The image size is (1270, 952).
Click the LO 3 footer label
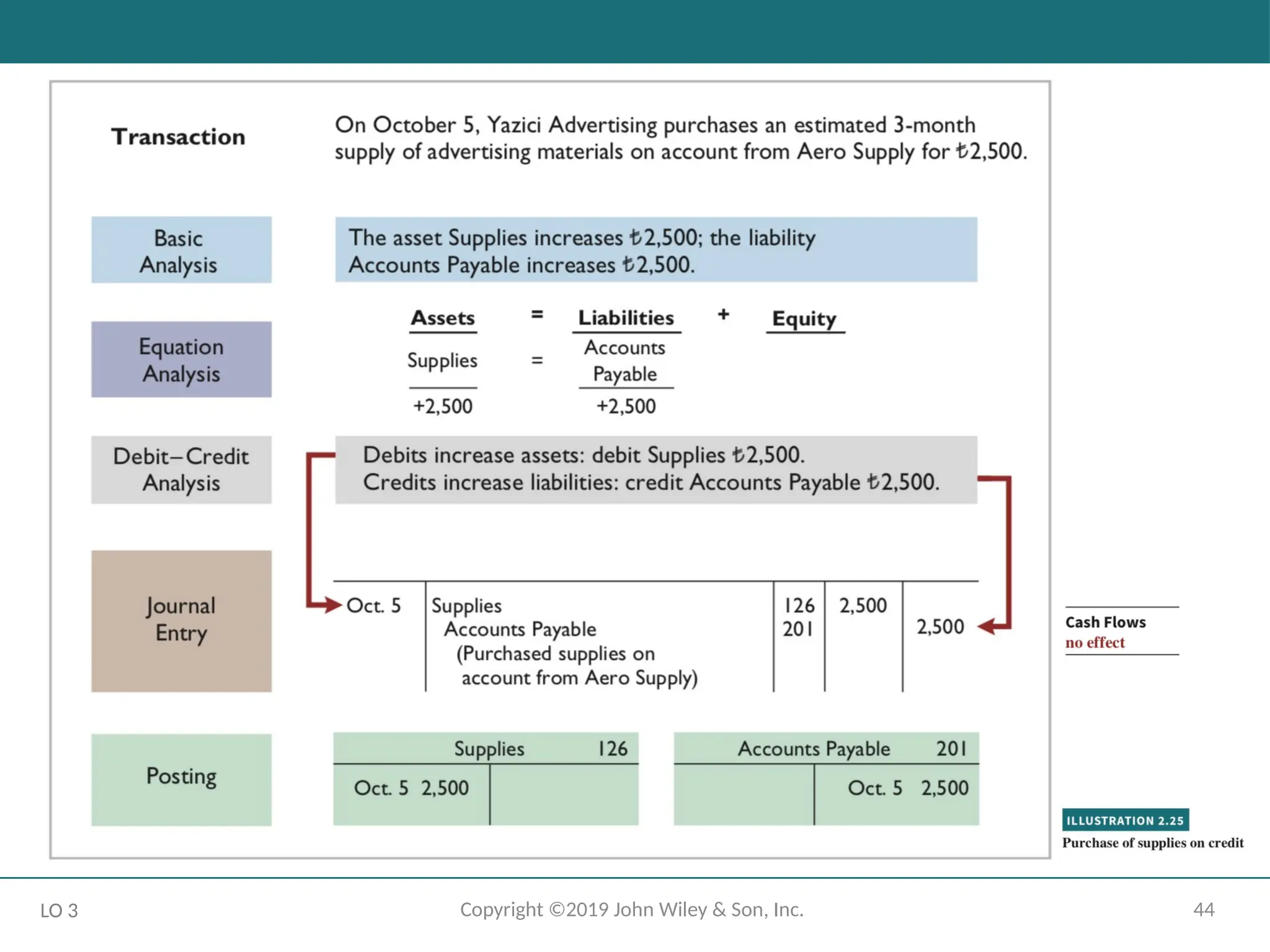click(x=59, y=910)
